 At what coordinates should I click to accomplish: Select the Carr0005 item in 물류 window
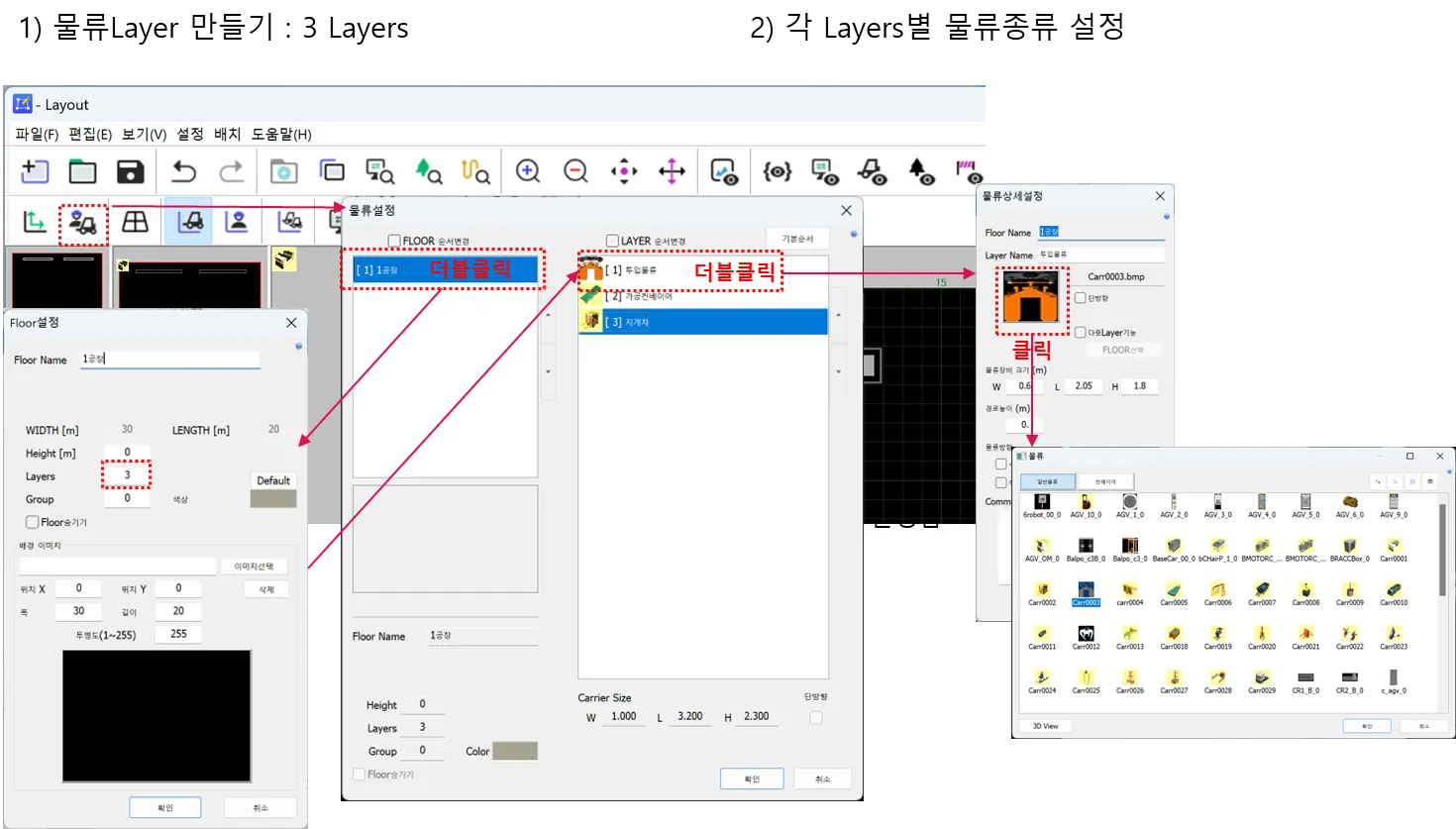[1174, 593]
